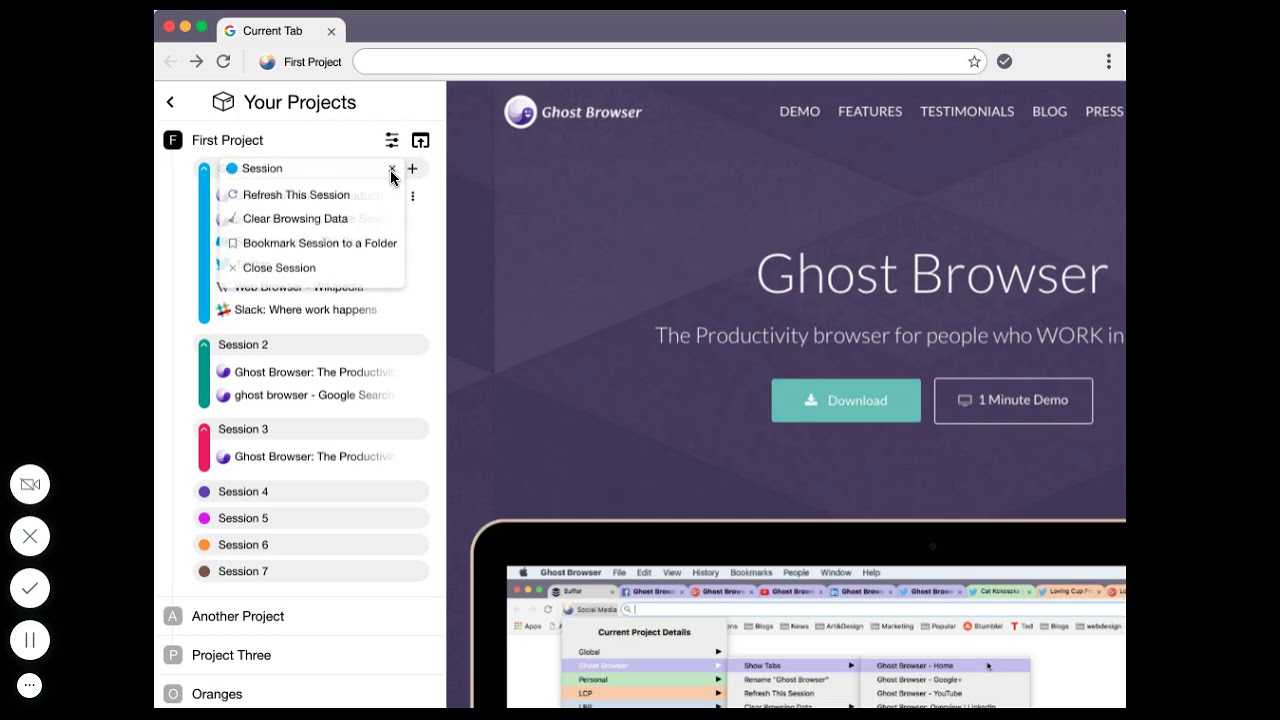The height and width of the screenshot is (720, 1280).
Task: Collapse Session 3 pink chevron
Action: click(x=204, y=430)
